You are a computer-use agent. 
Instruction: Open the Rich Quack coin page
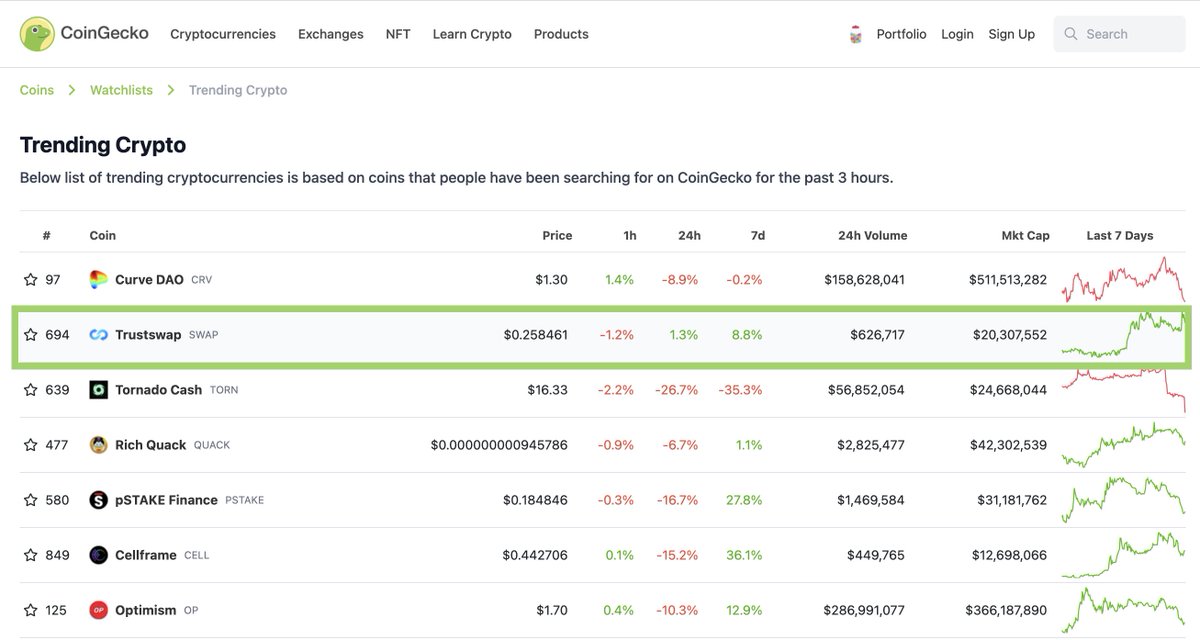coord(150,445)
